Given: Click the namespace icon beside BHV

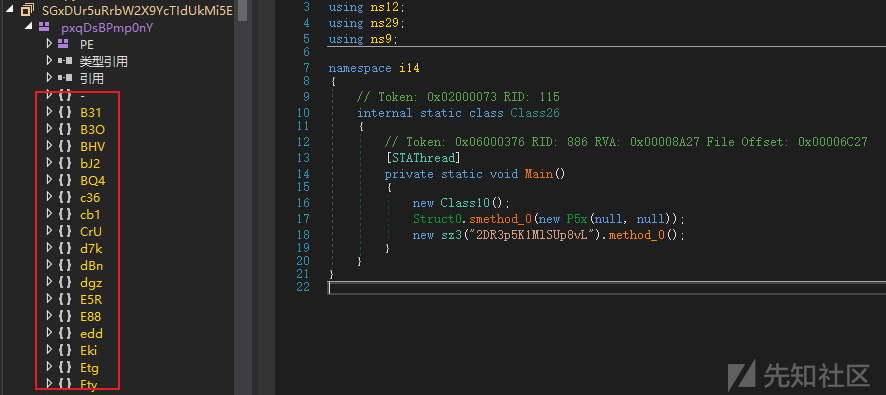Looking at the screenshot, I should point(65,146).
